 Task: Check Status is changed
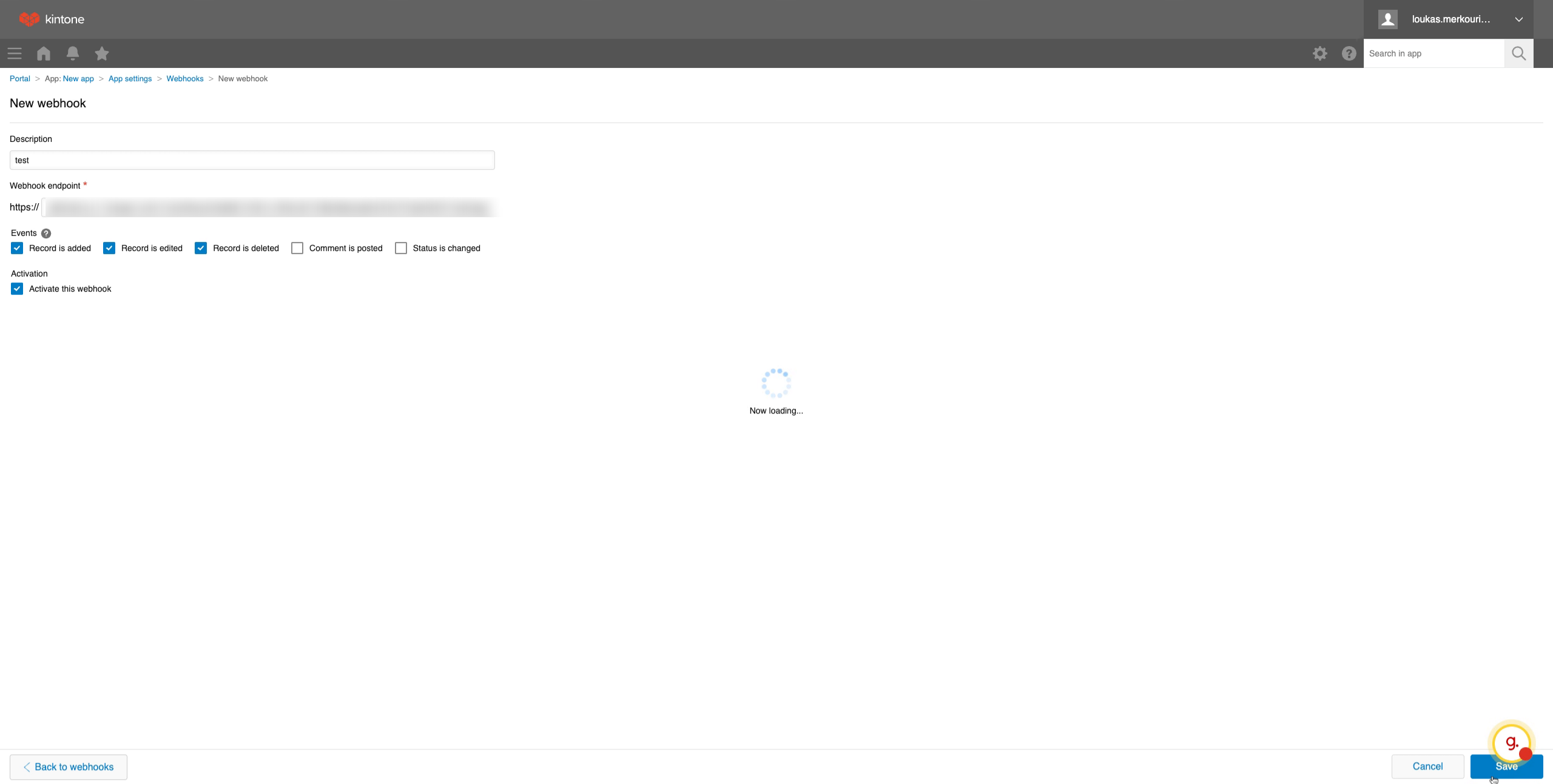401,248
